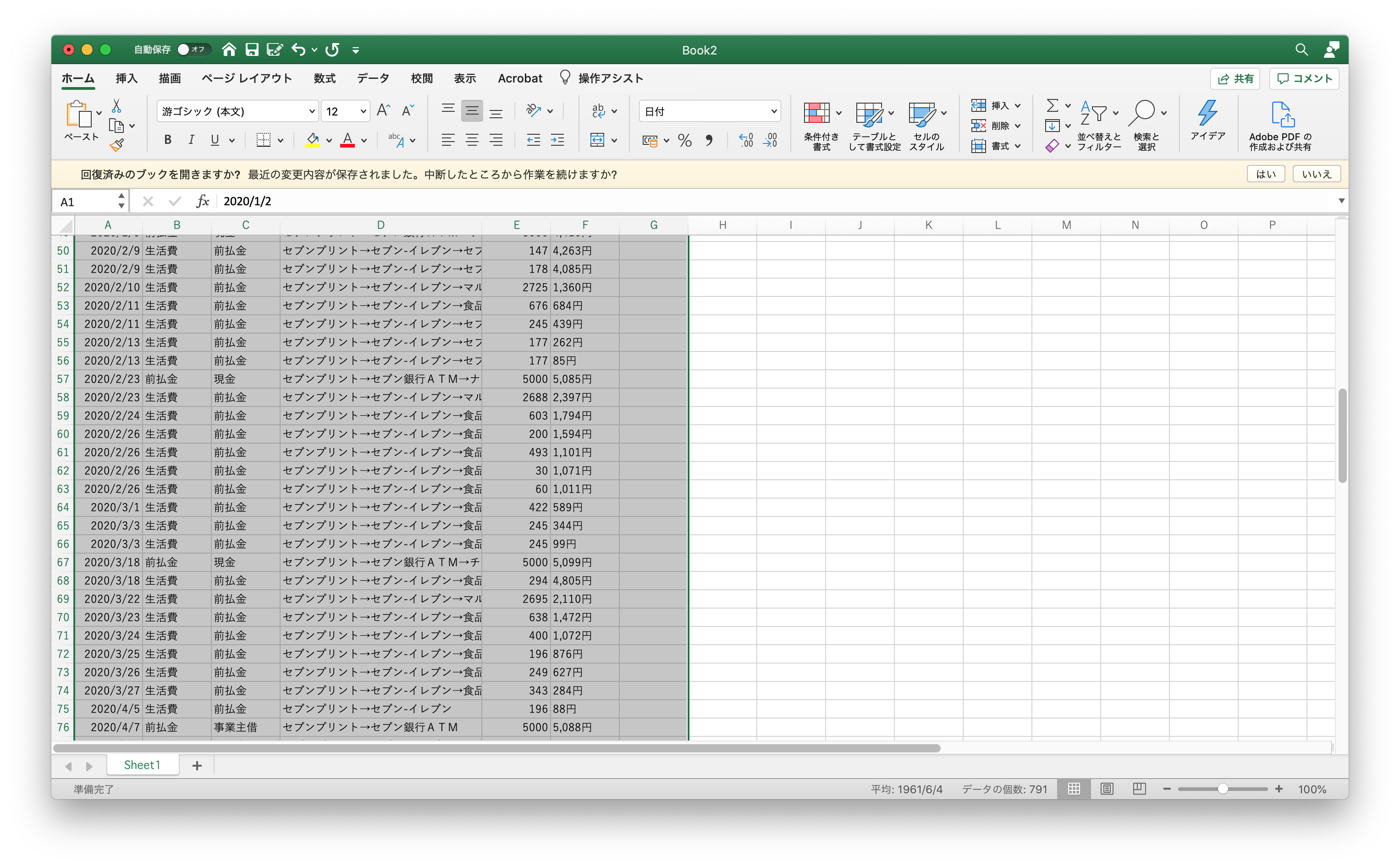The height and width of the screenshot is (867, 1400).
Task: Click the Borders icon
Action: coord(263,139)
